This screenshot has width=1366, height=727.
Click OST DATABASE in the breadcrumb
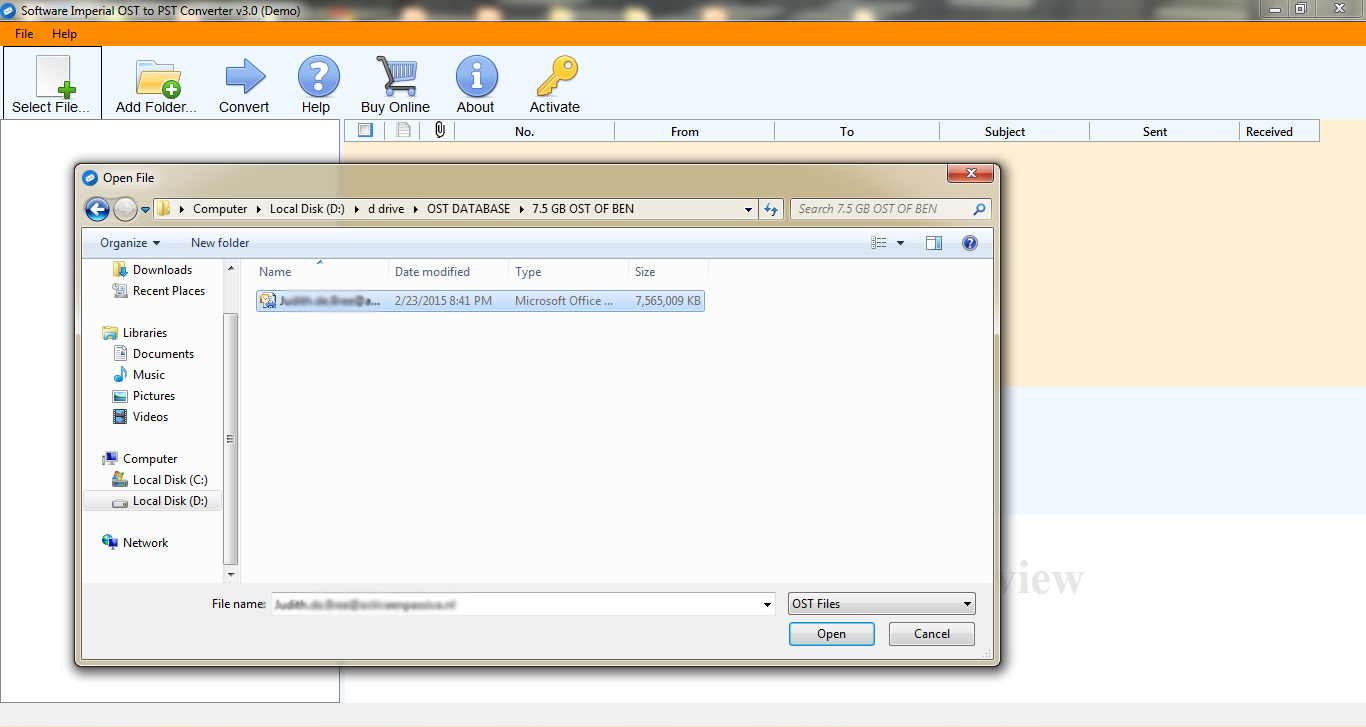[x=468, y=209]
